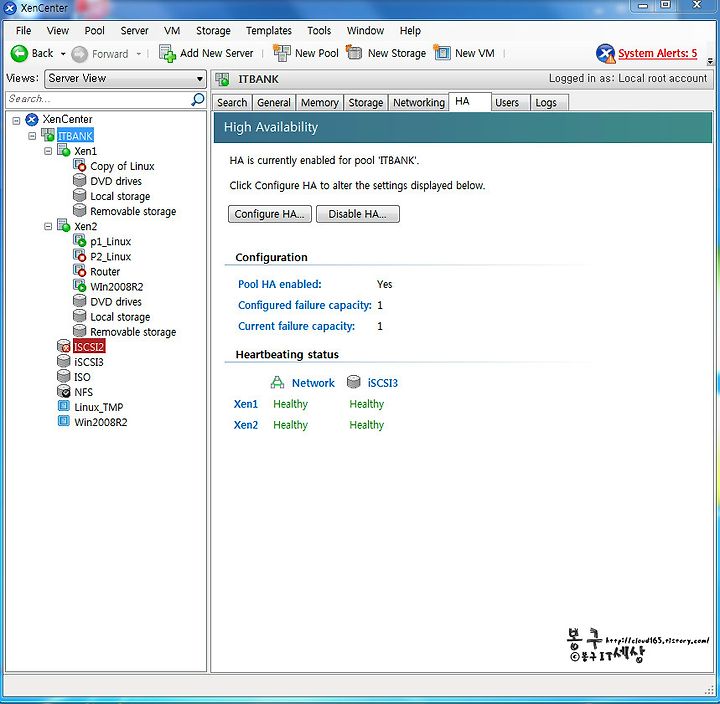
Task: Click the Xen2 heartbeat row link
Action: coord(246,425)
